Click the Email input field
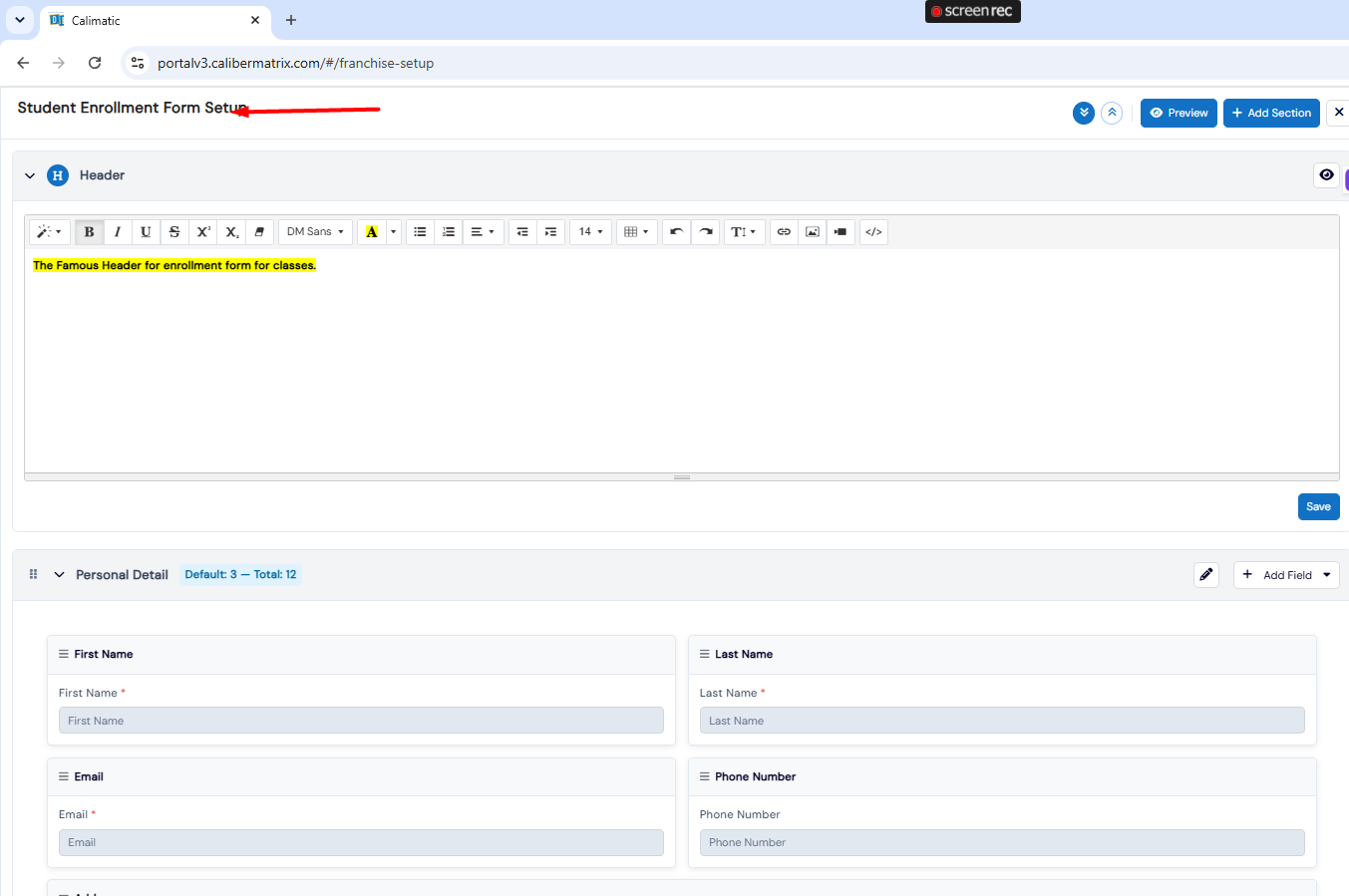The image size is (1349, 896). pos(361,842)
